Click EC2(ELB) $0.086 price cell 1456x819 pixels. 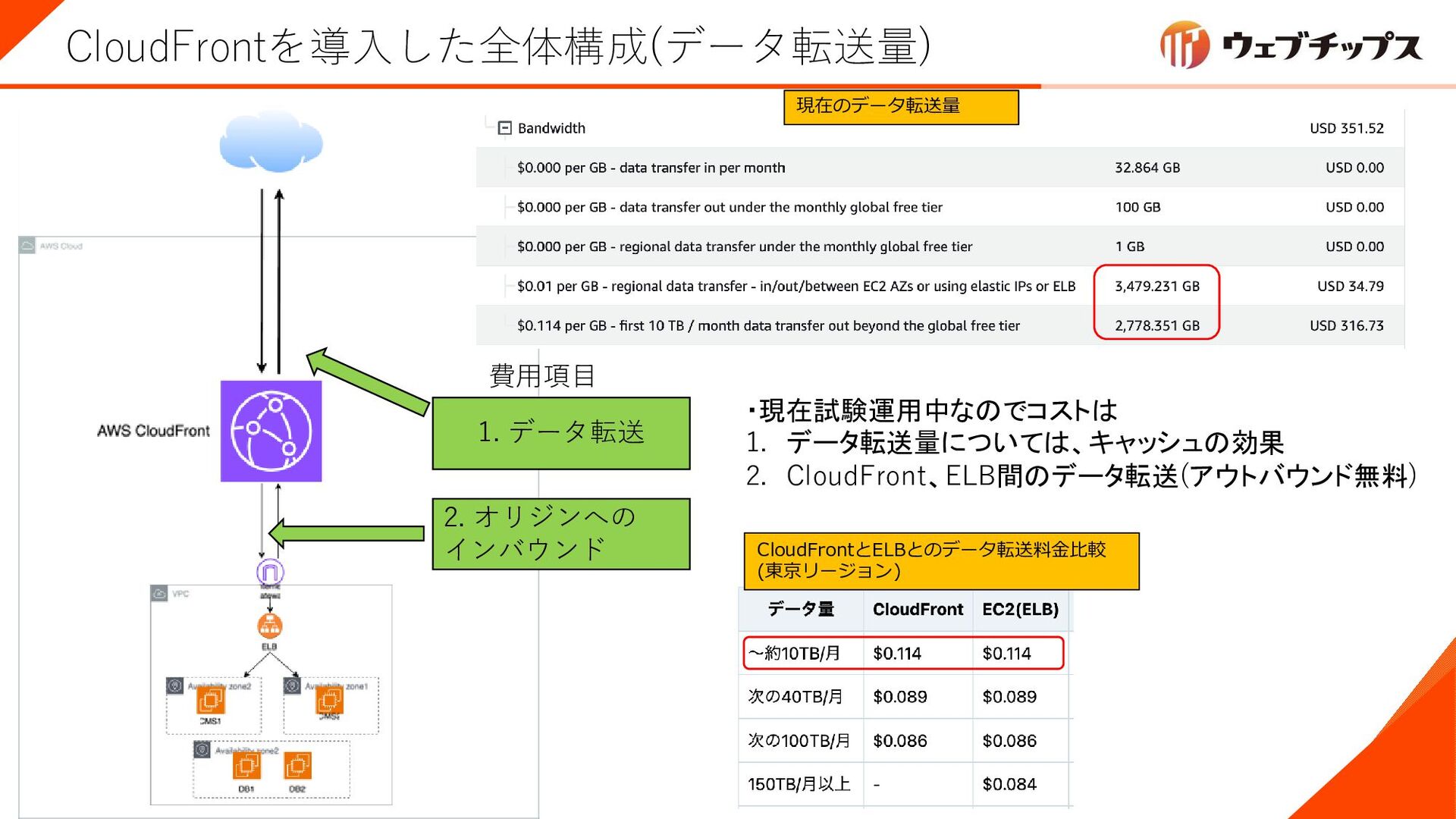coord(1009,740)
